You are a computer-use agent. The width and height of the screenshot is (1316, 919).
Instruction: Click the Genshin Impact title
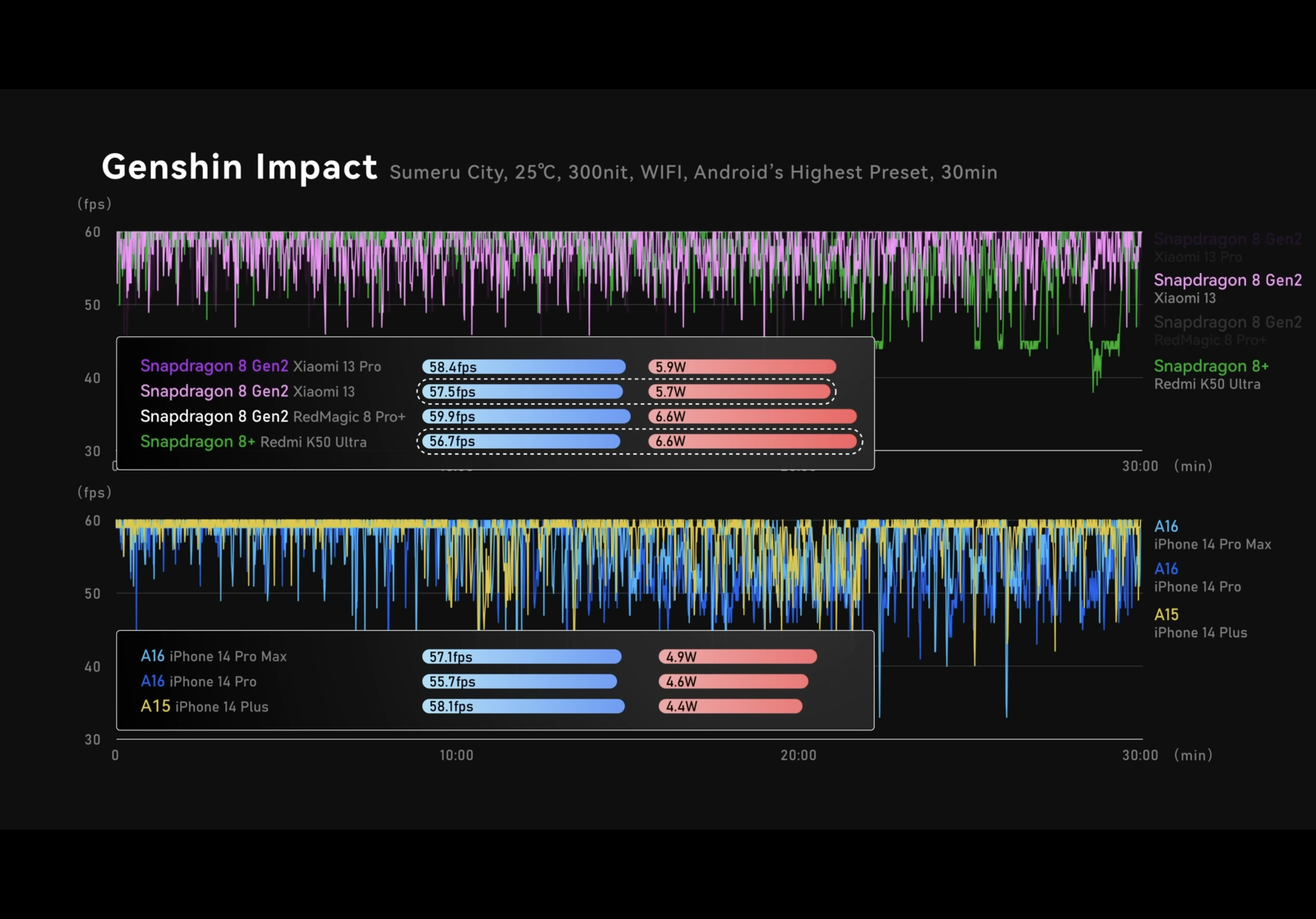point(240,167)
